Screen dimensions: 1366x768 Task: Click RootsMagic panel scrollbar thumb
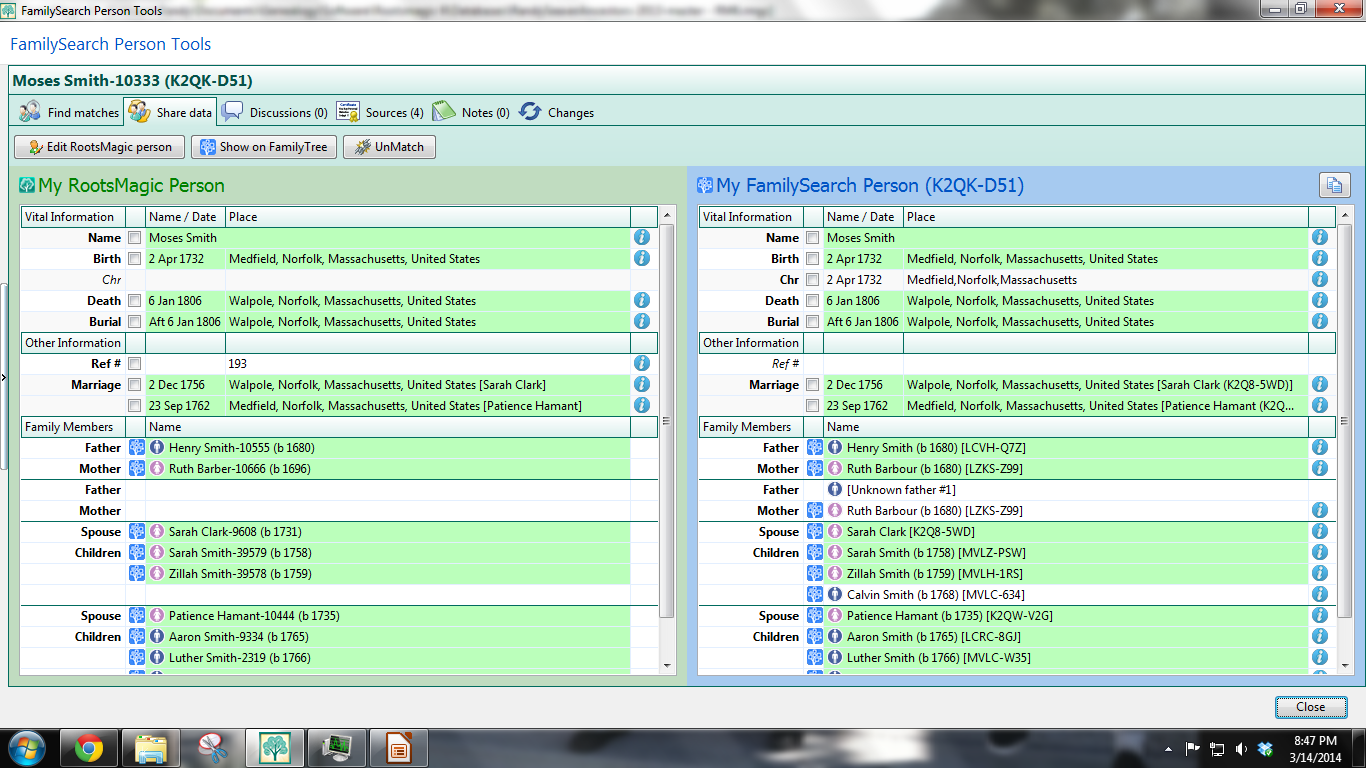[x=667, y=420]
